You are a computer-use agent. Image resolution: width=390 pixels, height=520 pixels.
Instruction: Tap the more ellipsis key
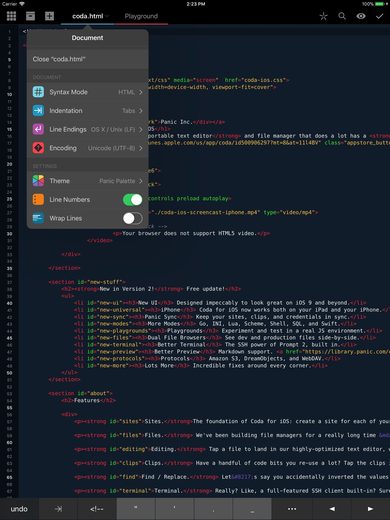[x=292, y=509]
